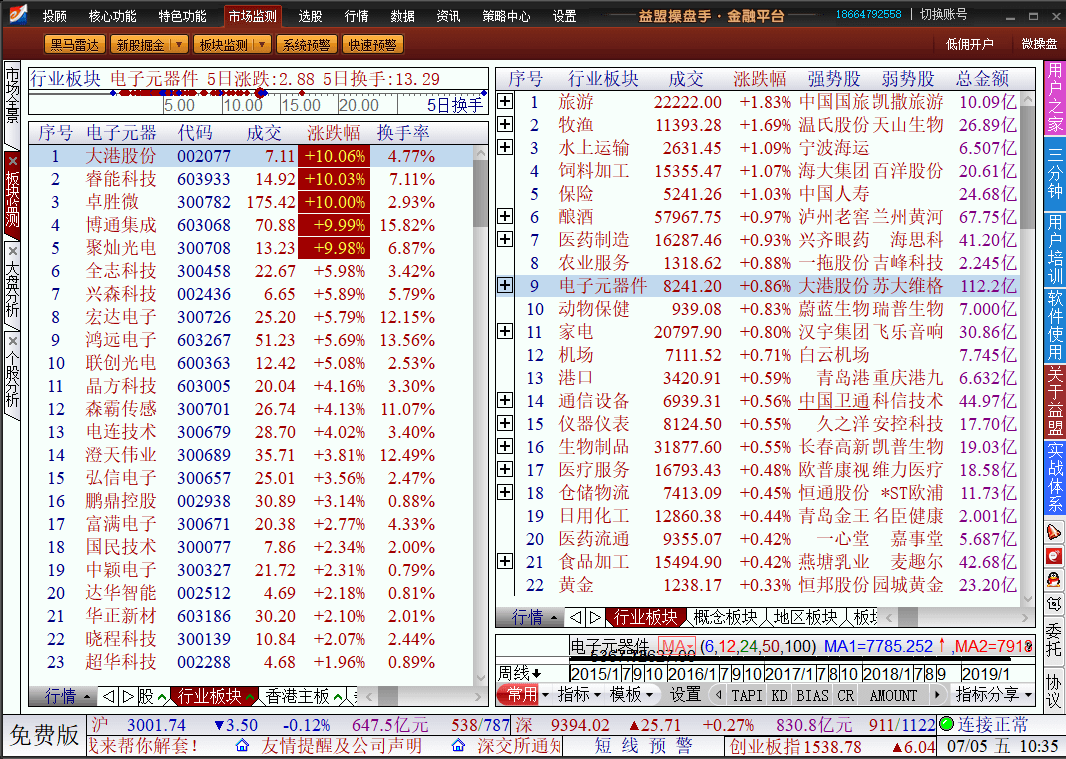Click the screenshot icon above 委托
Image resolution: width=1066 pixels, height=759 pixels.
coord(1053,604)
